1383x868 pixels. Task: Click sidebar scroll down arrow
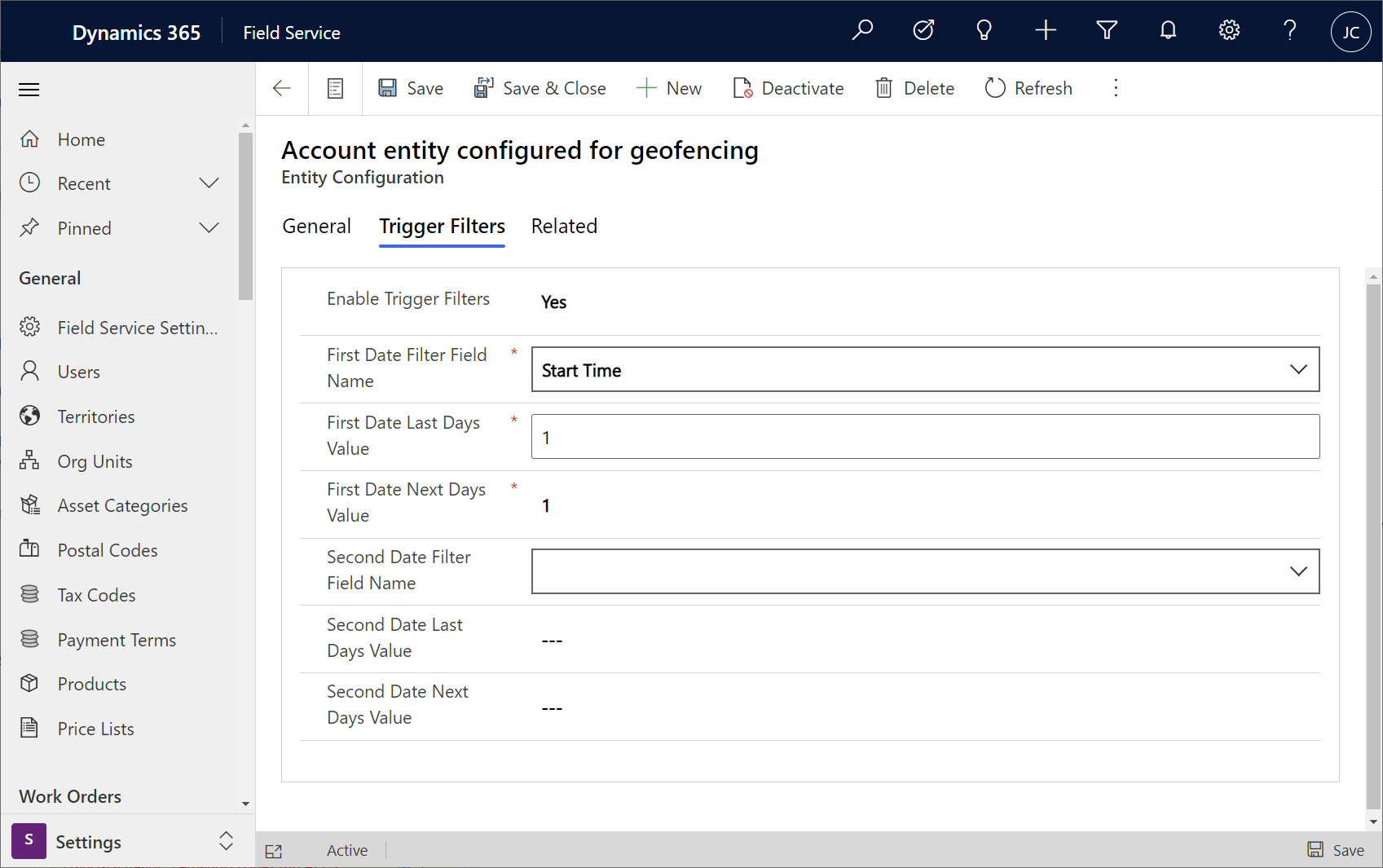[x=245, y=804]
